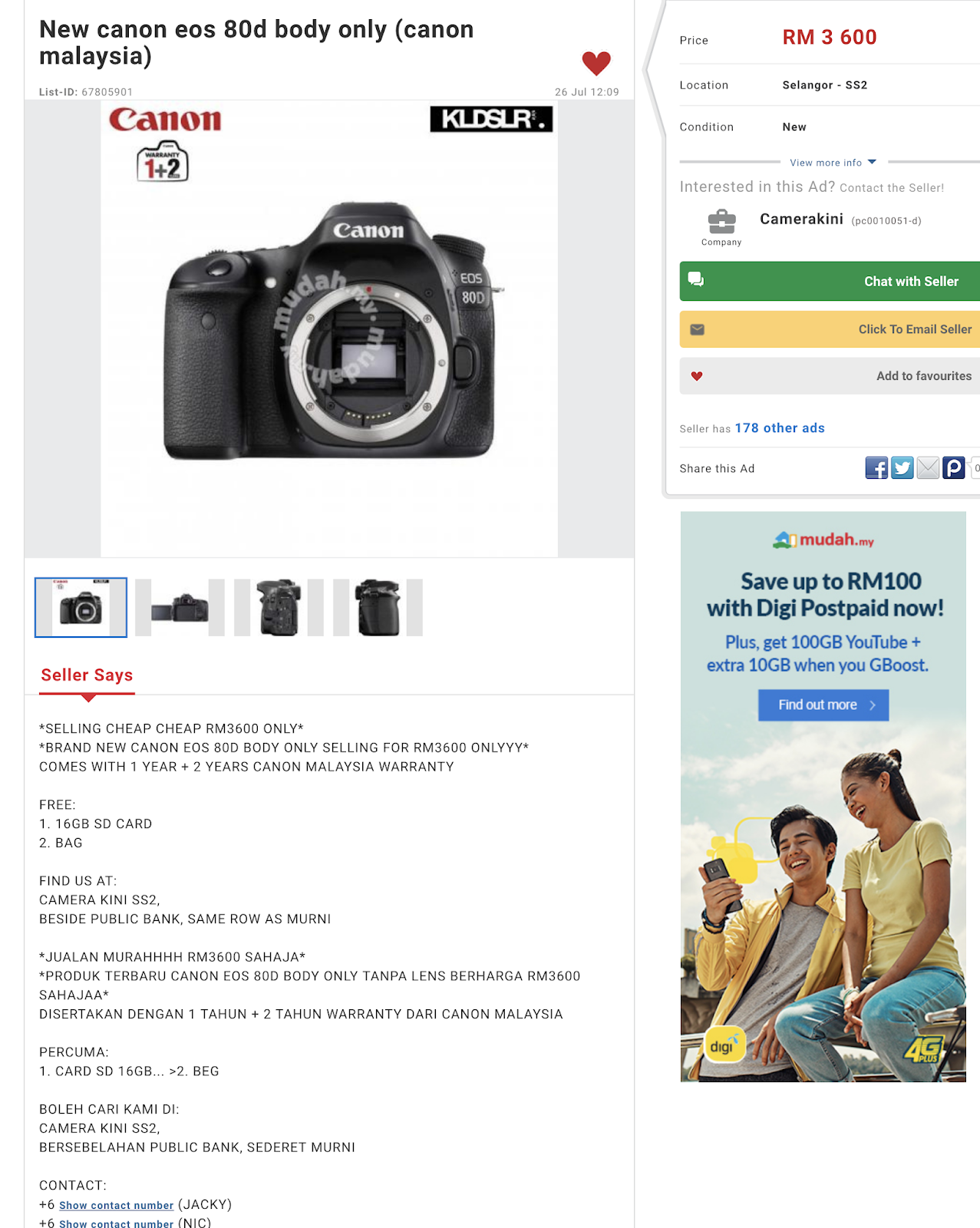980x1228 pixels.
Task: Select the fourth camera thumbnail
Action: point(378,608)
